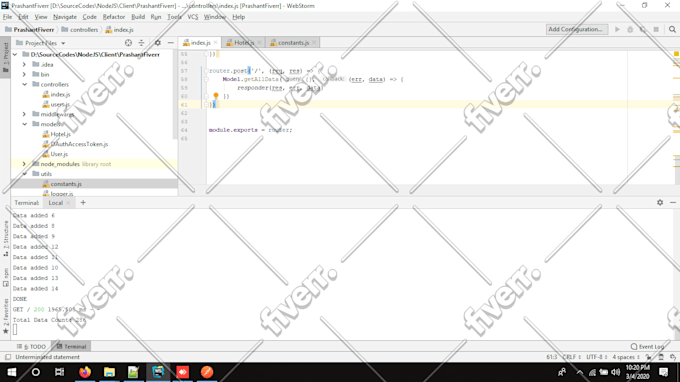Change the 4 spaces indent setting
Screen dimensions: 680x382
[626, 357]
